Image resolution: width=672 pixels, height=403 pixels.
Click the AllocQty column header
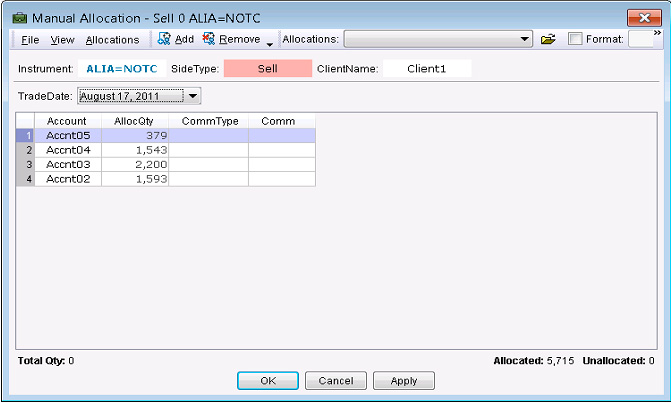coord(134,120)
